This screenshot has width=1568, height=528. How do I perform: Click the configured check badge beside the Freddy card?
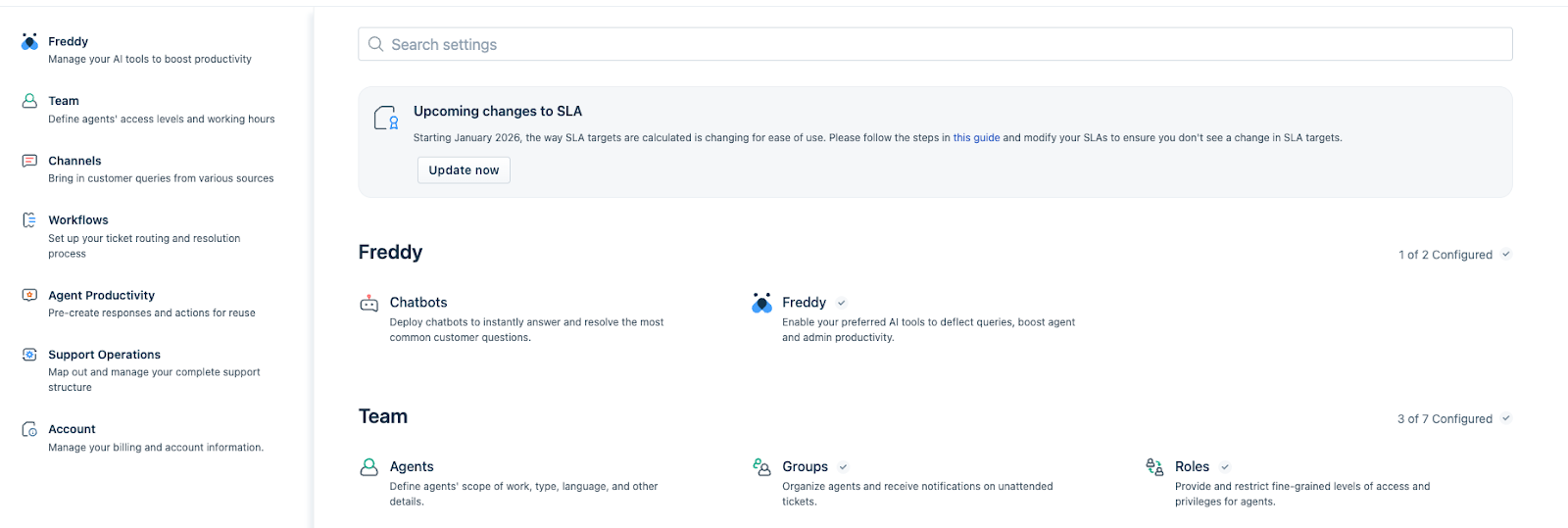click(x=841, y=303)
